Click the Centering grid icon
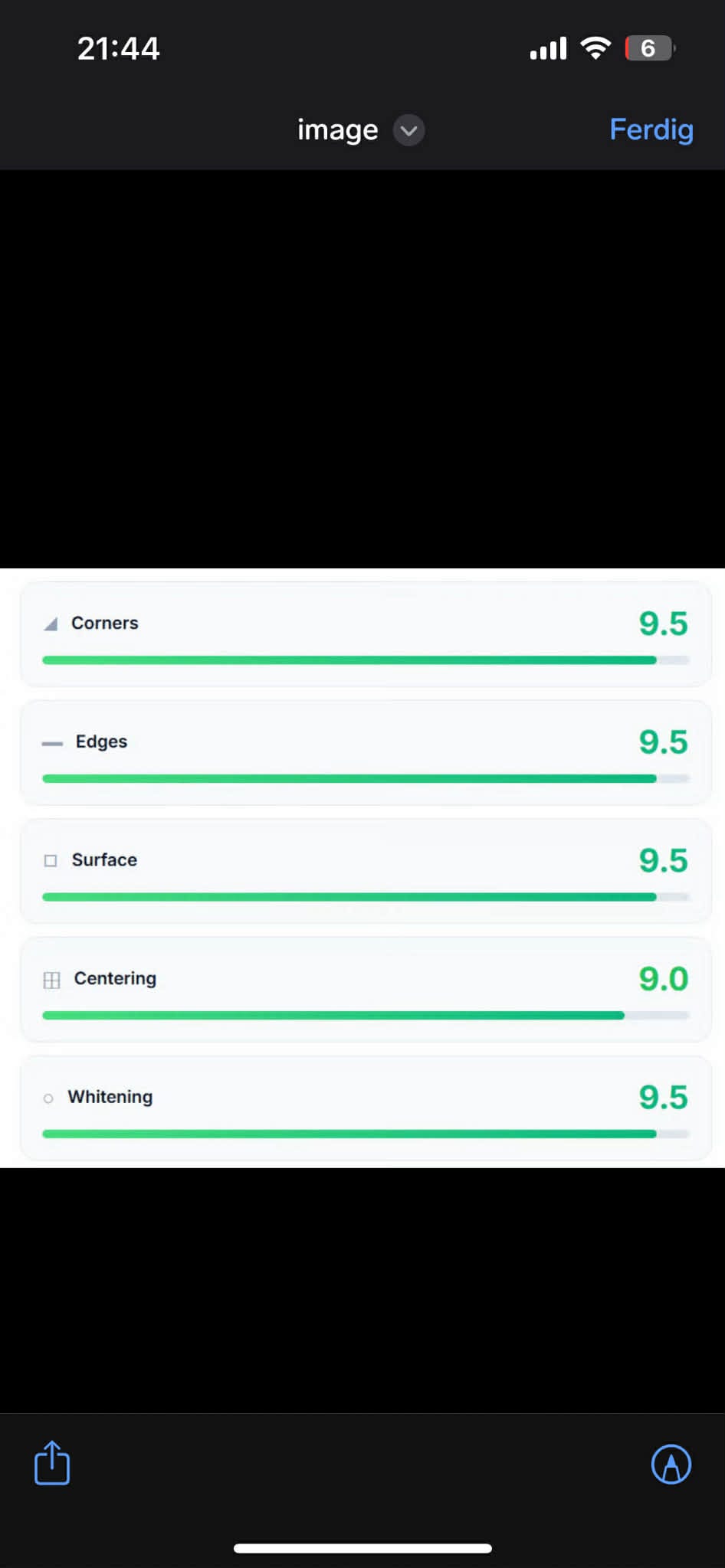Image resolution: width=725 pixels, height=1568 pixels. [51, 980]
